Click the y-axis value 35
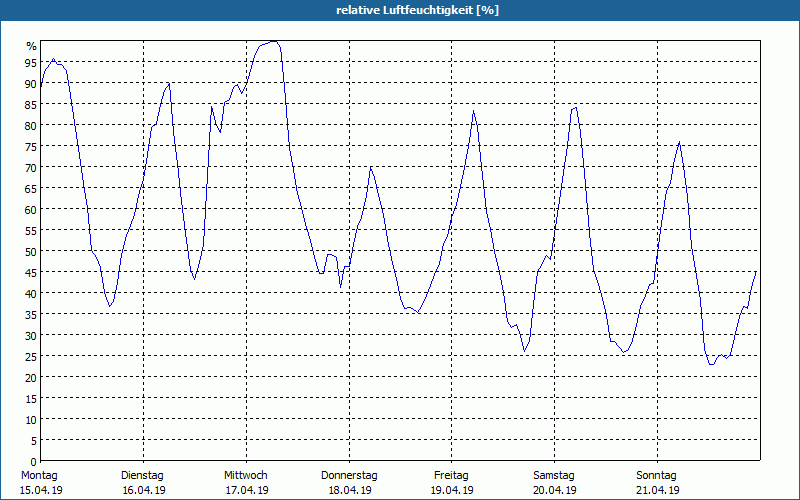 tap(31, 315)
